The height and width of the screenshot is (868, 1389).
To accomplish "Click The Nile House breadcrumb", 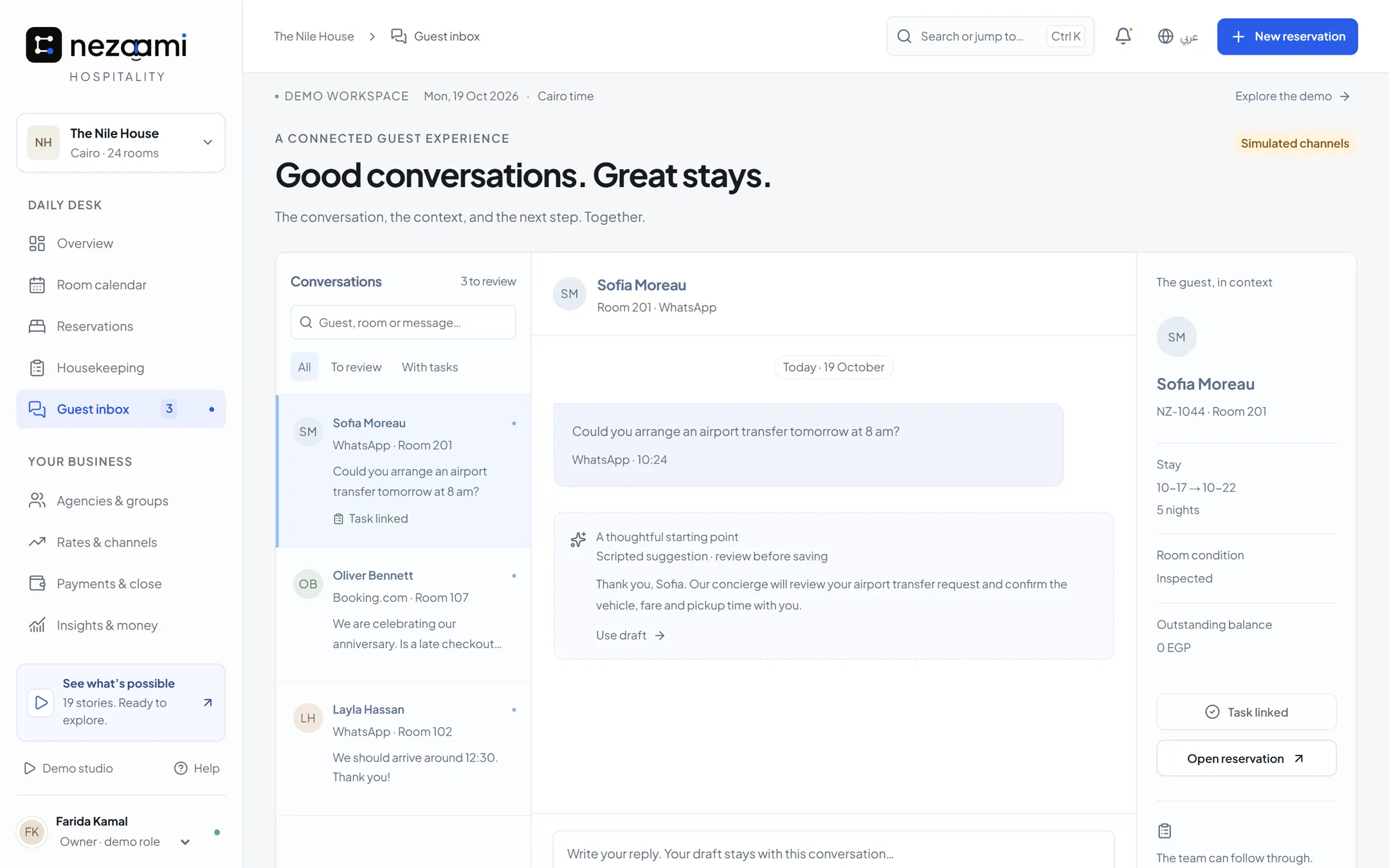I will coord(314,36).
